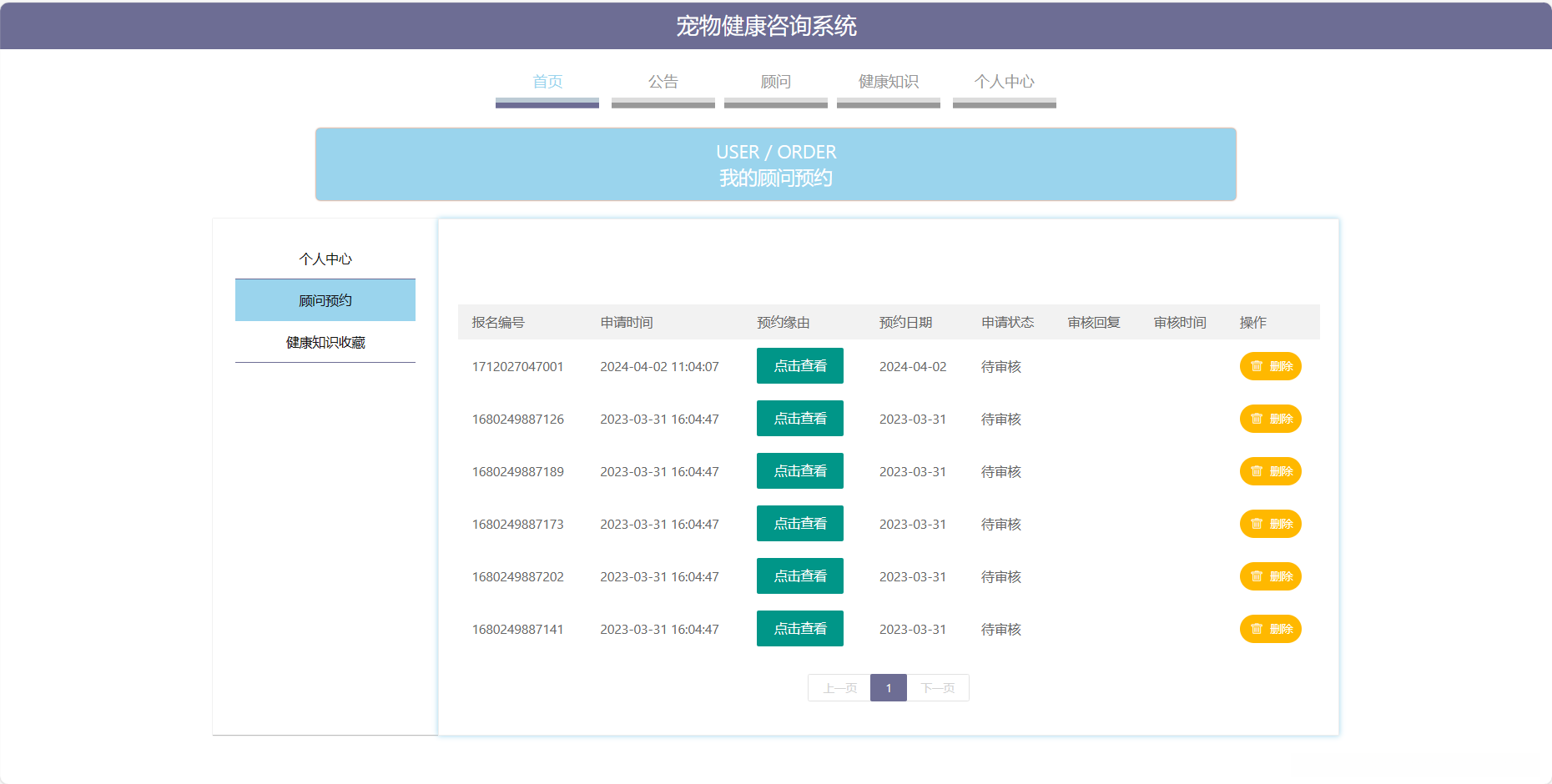Click trash icon in row 1680249887202
This screenshot has height=784, width=1552.
(x=1257, y=576)
